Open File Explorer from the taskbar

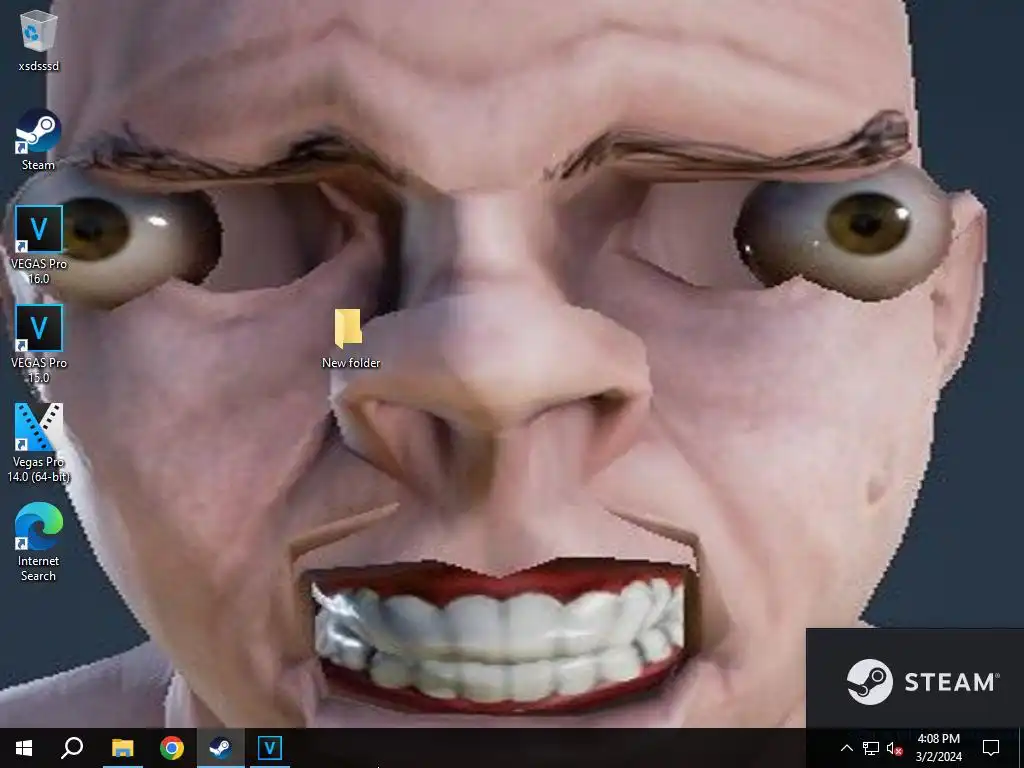122,748
